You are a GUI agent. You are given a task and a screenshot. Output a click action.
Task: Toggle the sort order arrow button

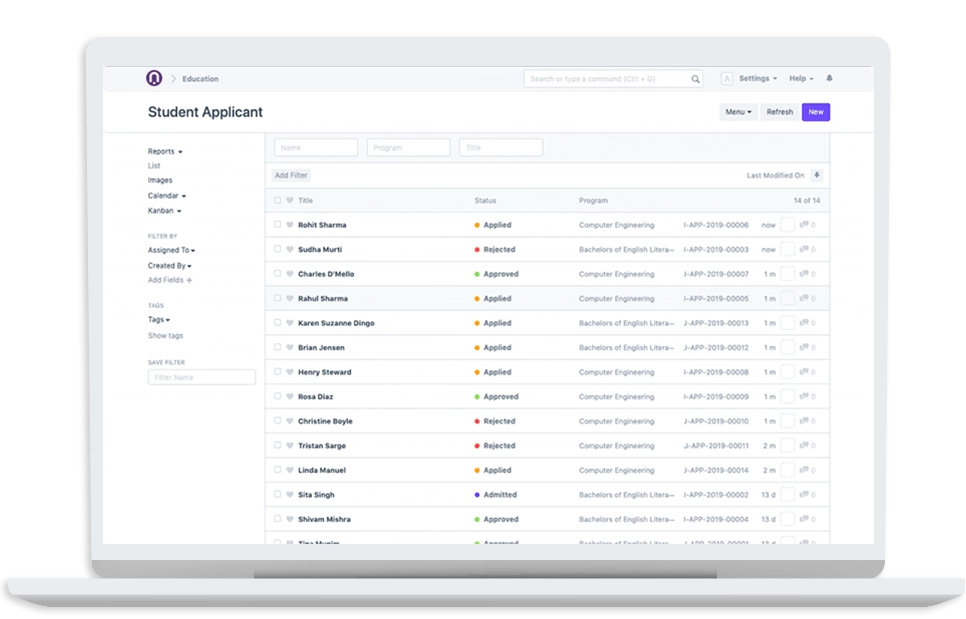[817, 175]
